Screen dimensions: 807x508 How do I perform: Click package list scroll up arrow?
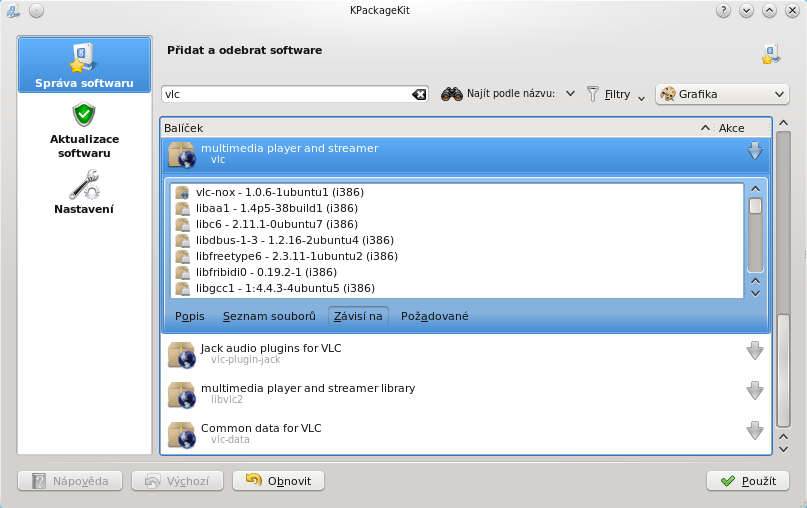tap(783, 122)
